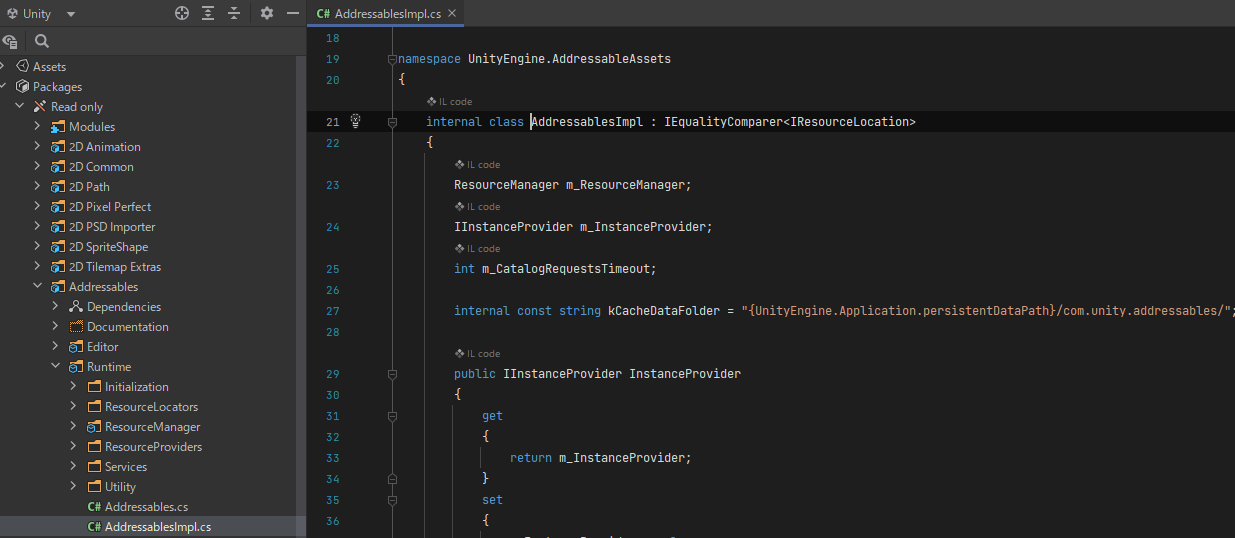Image resolution: width=1235 pixels, height=538 pixels.
Task: Click IL code hint above m_InstanceProvider field
Action: pyautogui.click(x=477, y=206)
